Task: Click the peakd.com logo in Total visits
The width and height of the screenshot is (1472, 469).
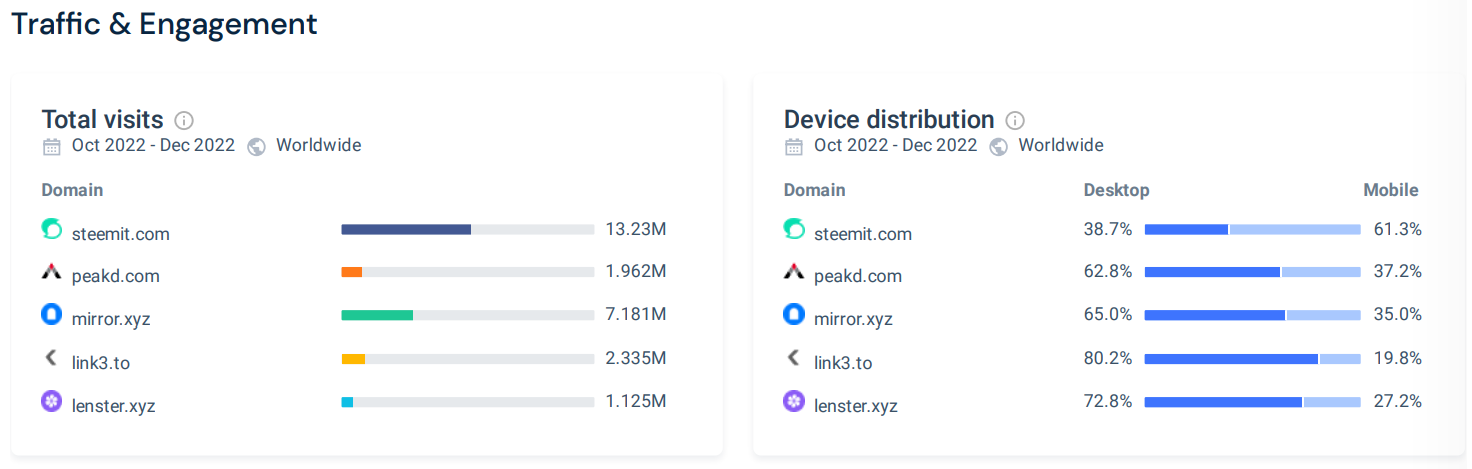Action: [52, 272]
